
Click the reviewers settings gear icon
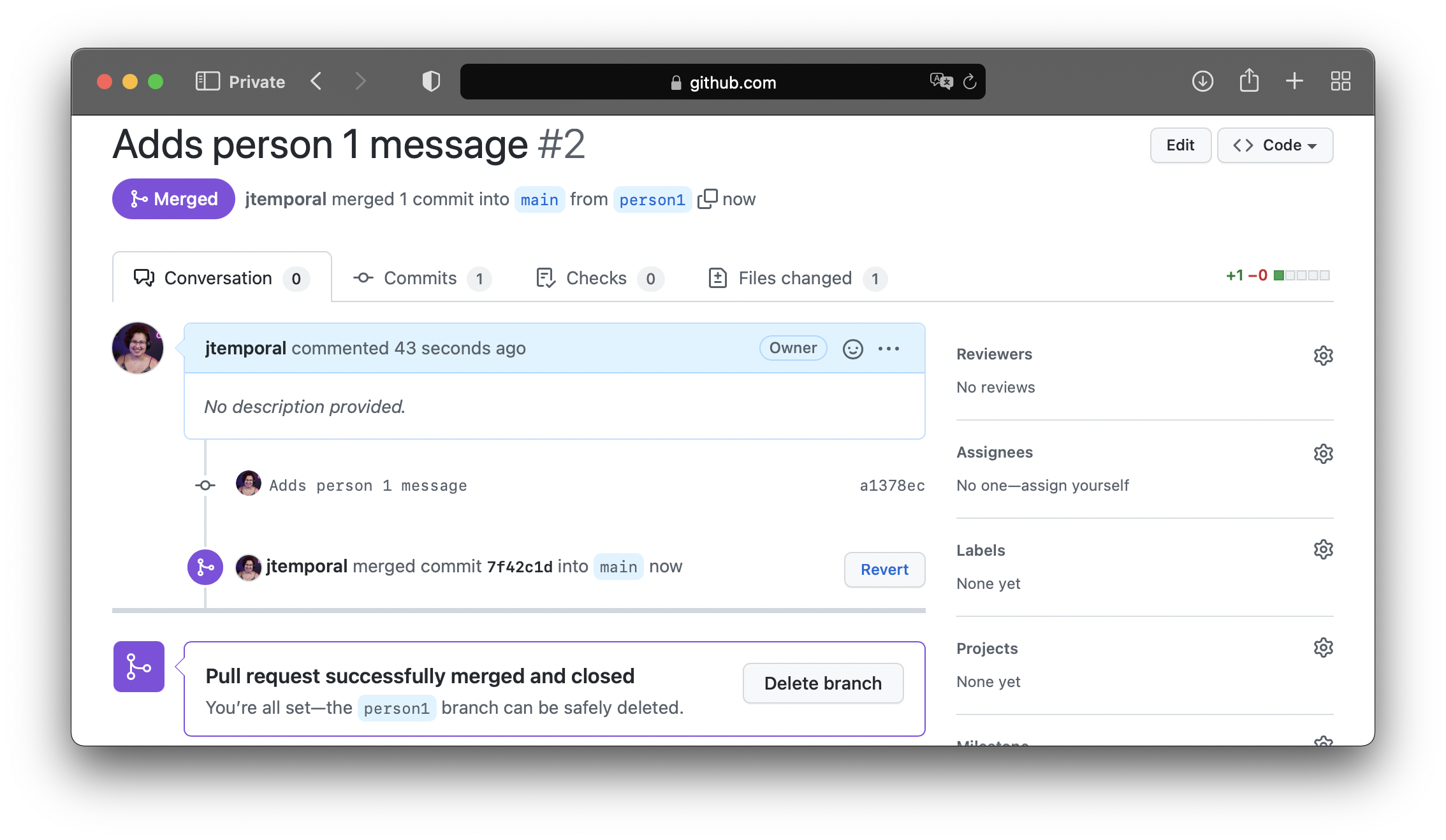pos(1324,355)
